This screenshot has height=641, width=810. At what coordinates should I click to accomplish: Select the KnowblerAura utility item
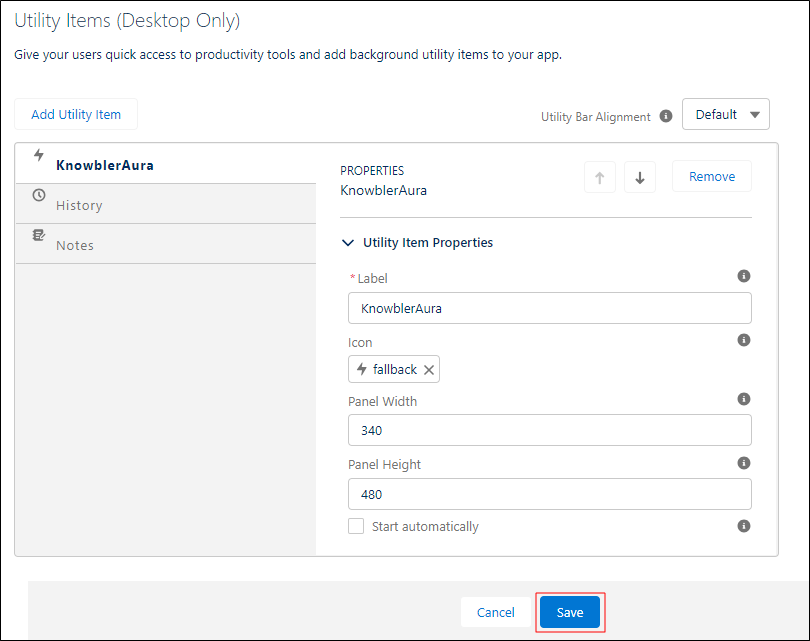tap(166, 163)
